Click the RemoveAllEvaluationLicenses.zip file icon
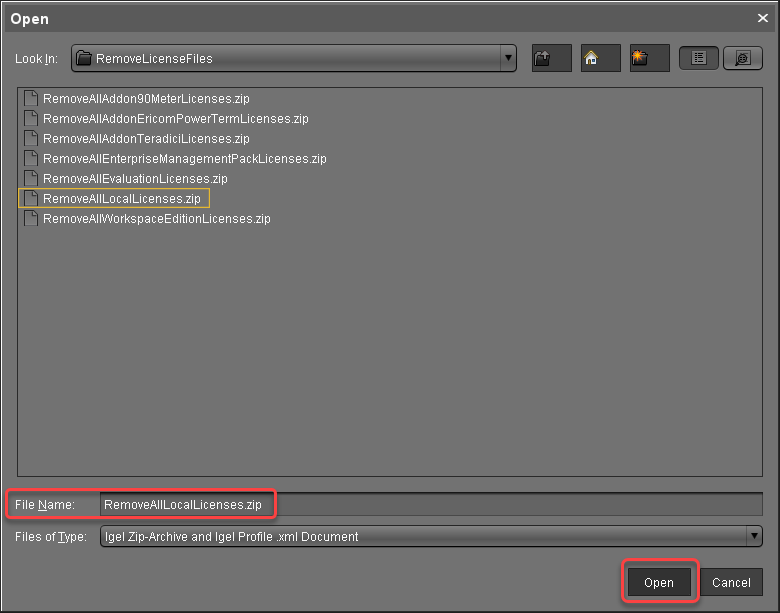This screenshot has height=613, width=780. [x=31, y=179]
